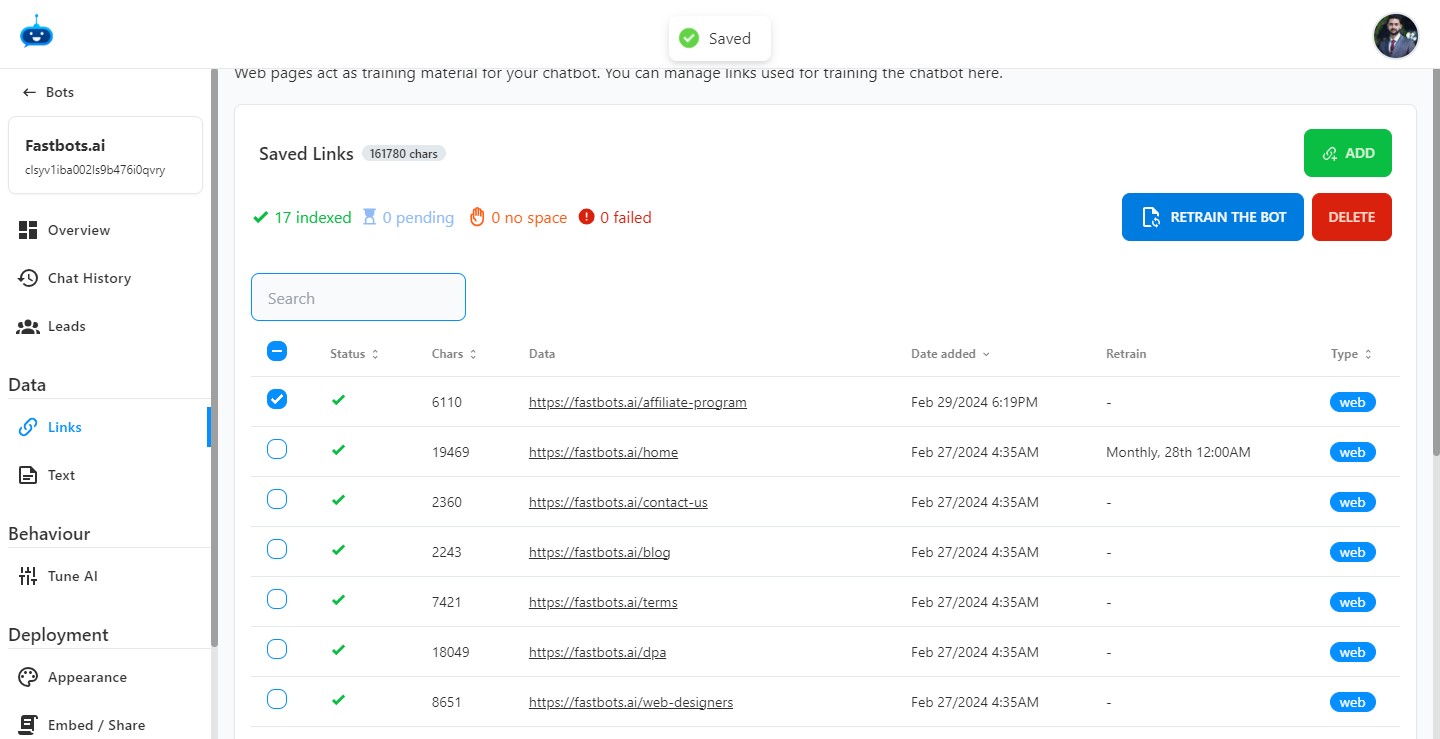Click the Fastbots robot logo
The width and height of the screenshot is (1440, 739).
coord(36,32)
